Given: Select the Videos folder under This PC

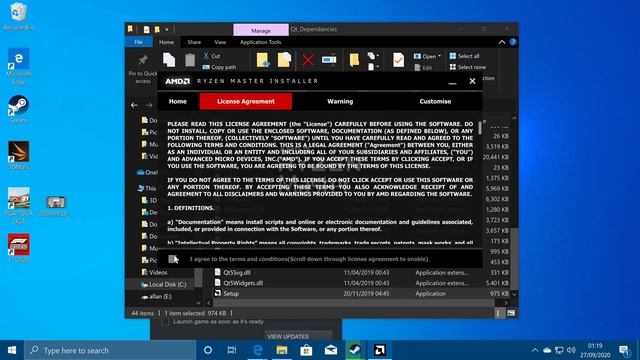Looking at the screenshot, I should pos(154,272).
